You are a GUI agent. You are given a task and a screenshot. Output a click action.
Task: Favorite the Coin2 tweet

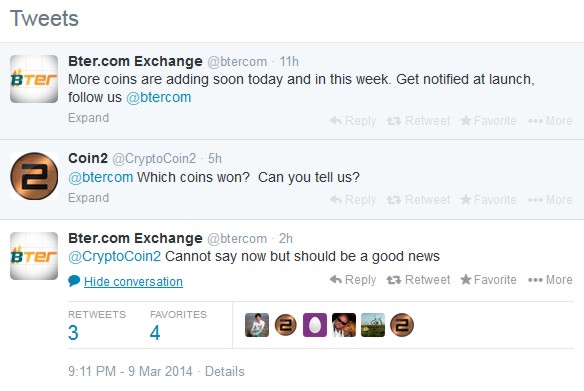[x=488, y=200]
